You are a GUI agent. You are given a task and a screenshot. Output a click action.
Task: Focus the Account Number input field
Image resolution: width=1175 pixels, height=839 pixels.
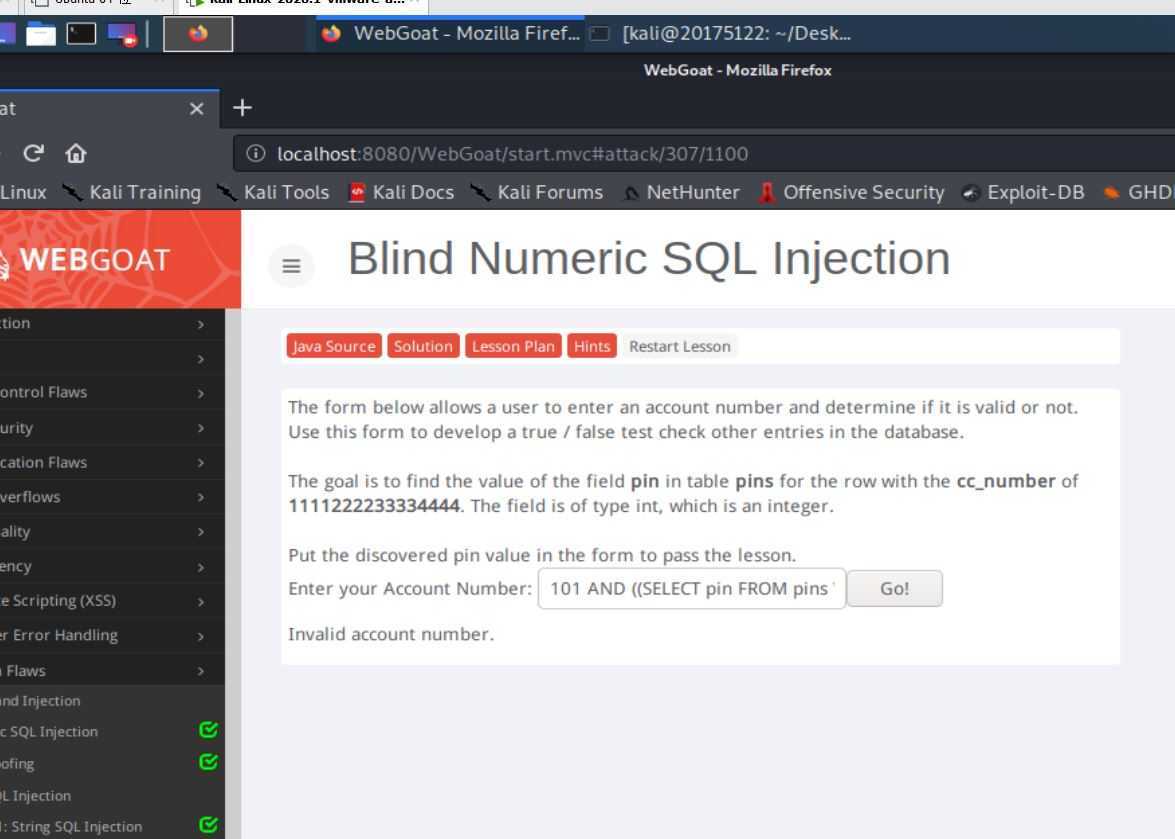692,589
